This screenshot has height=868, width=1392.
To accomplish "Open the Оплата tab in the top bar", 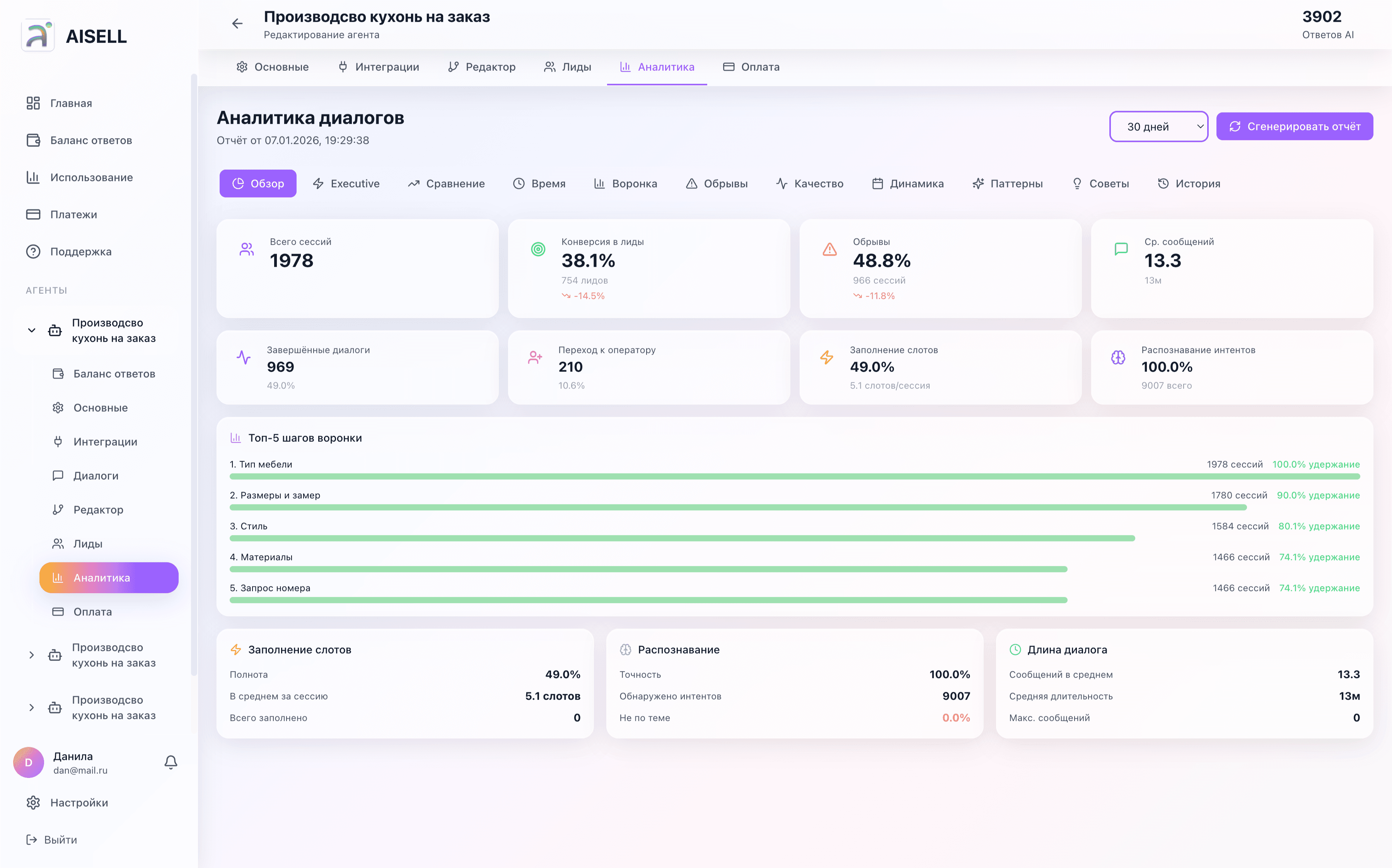I will click(751, 66).
